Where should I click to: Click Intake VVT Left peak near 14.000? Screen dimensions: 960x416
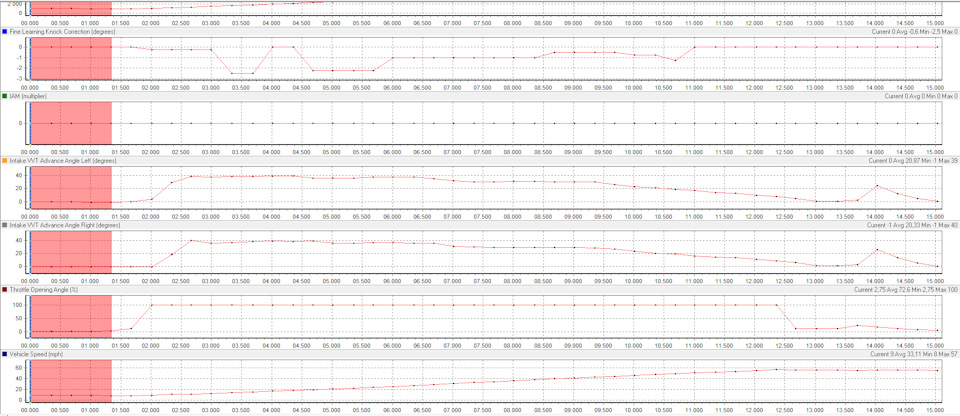click(x=877, y=186)
